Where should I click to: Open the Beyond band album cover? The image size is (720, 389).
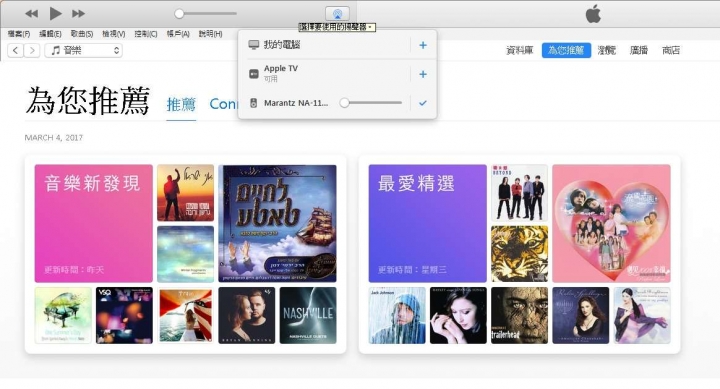point(519,193)
